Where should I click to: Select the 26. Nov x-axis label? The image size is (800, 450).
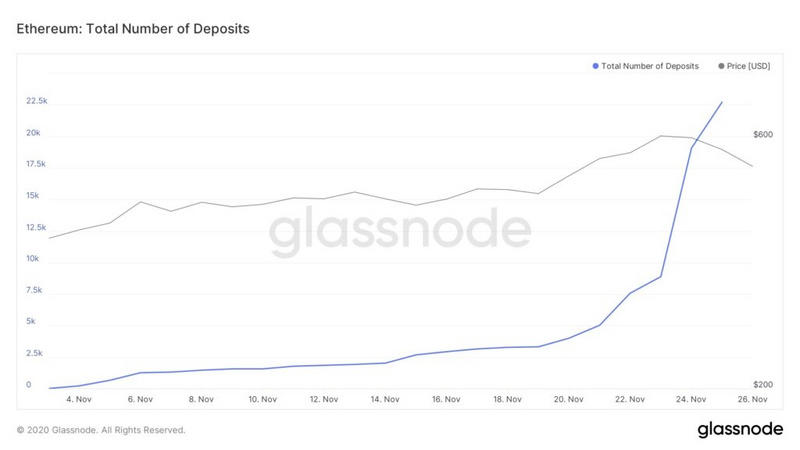coord(752,399)
